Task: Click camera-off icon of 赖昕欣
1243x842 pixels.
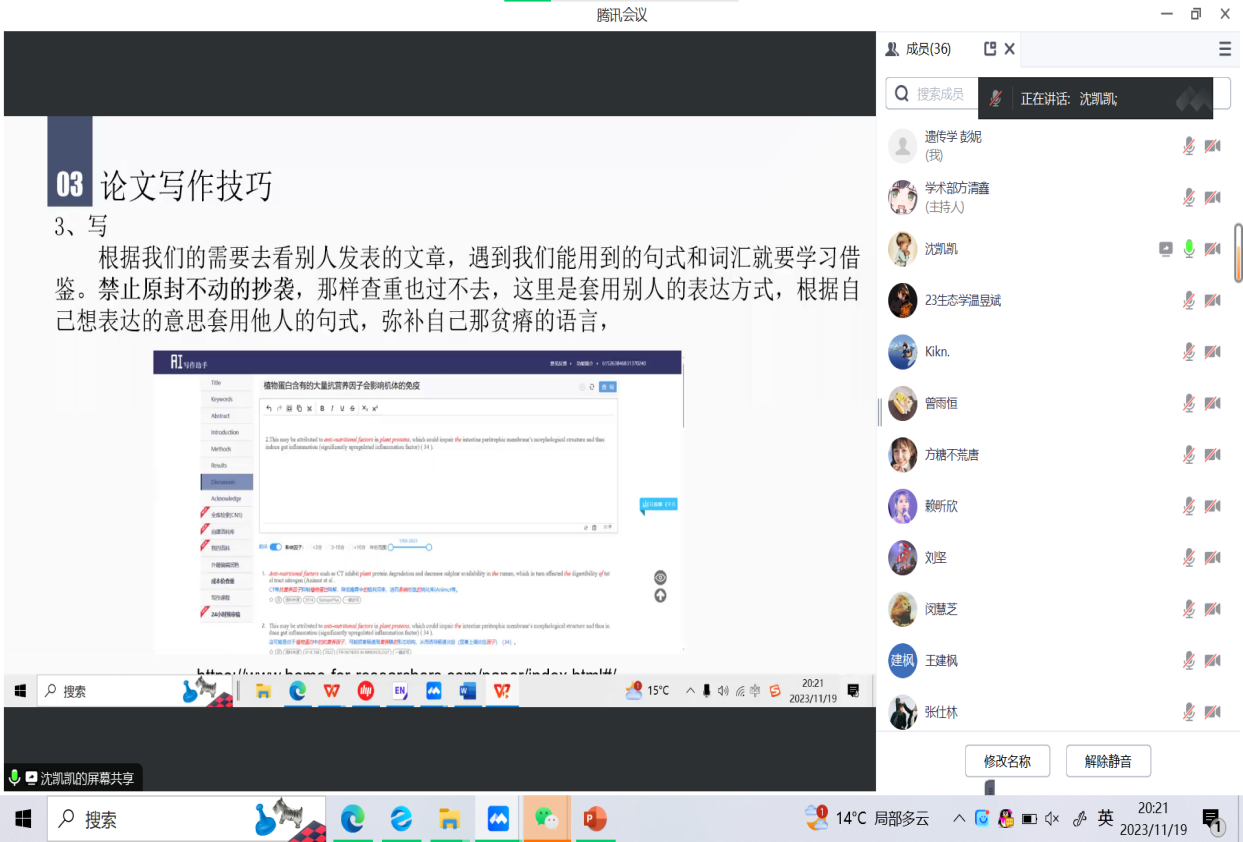Action: (1212, 506)
